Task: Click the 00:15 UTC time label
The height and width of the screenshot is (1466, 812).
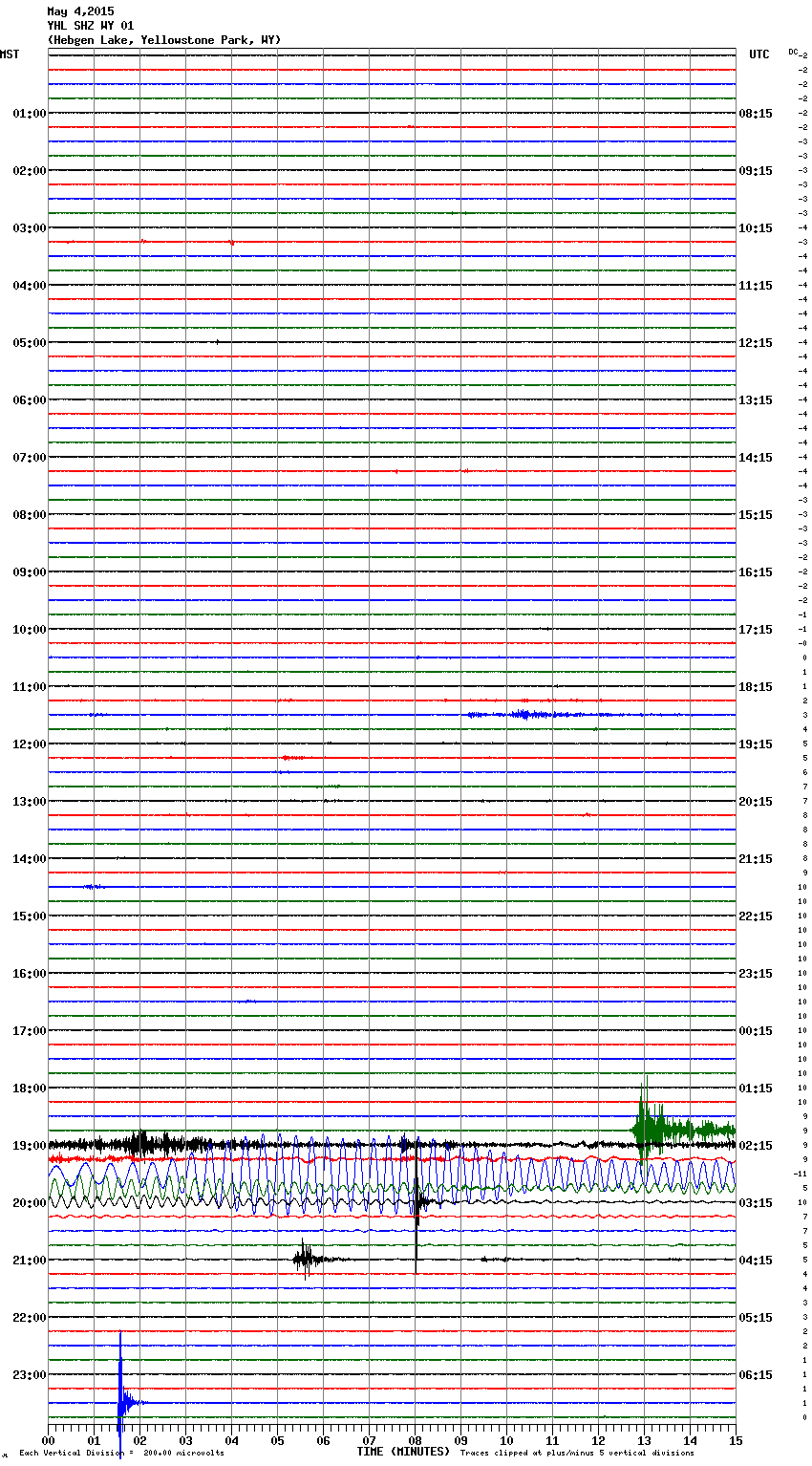Action: point(756,1031)
